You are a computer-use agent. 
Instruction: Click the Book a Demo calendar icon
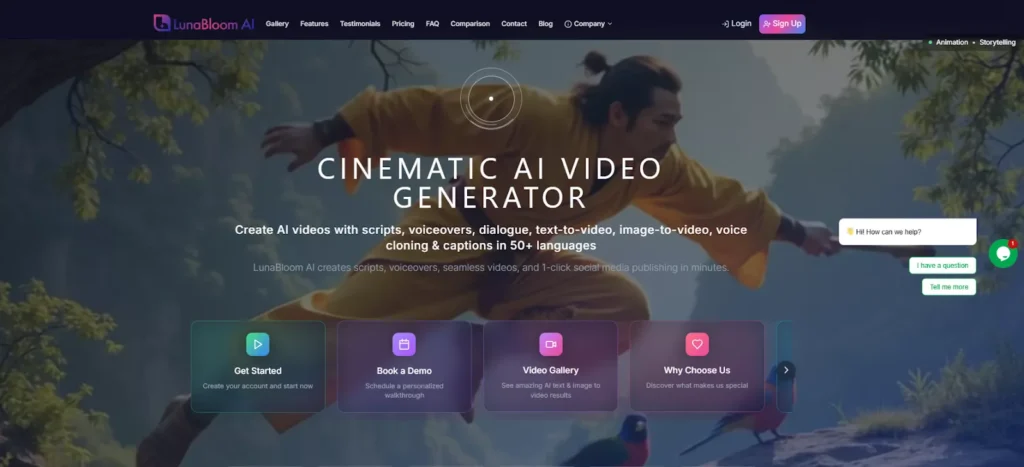[404, 344]
